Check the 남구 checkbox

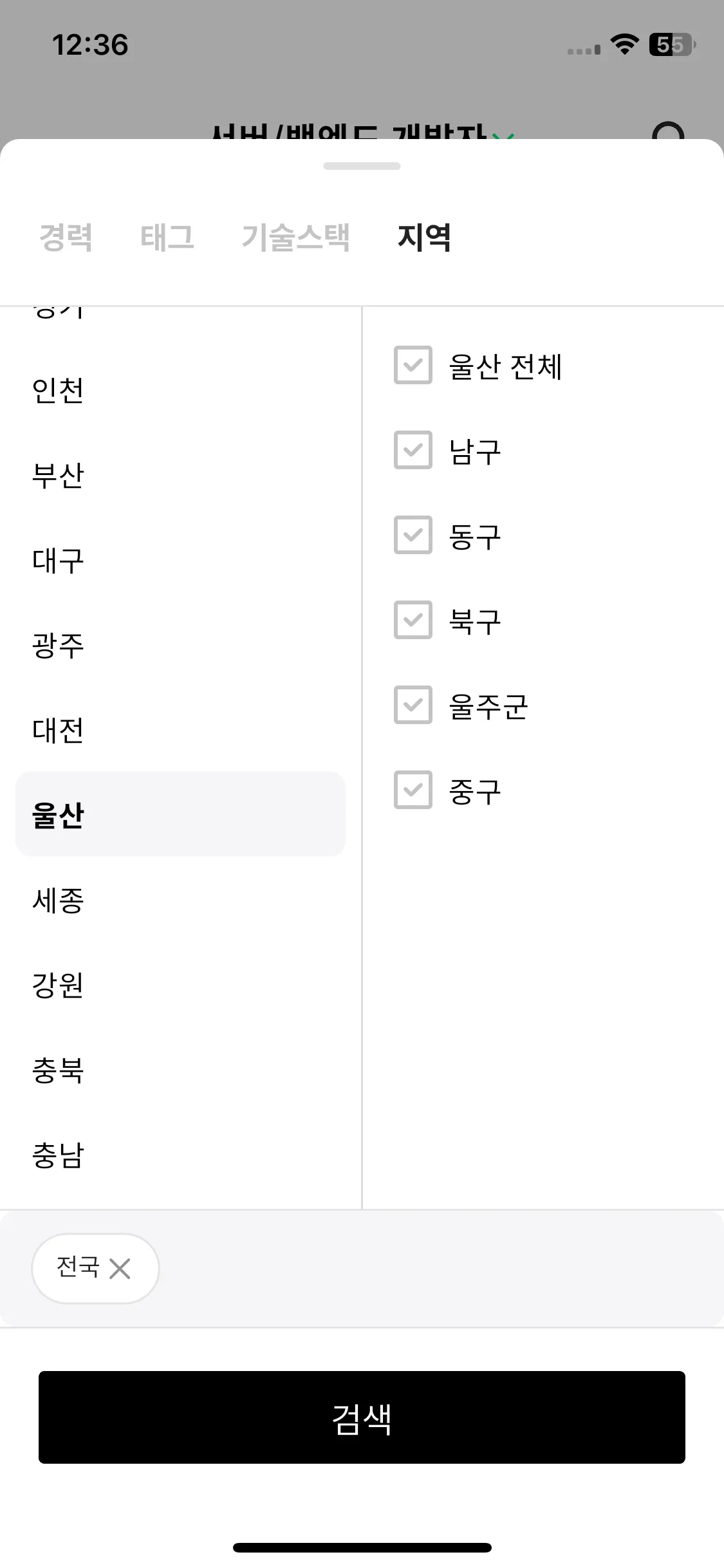click(413, 451)
